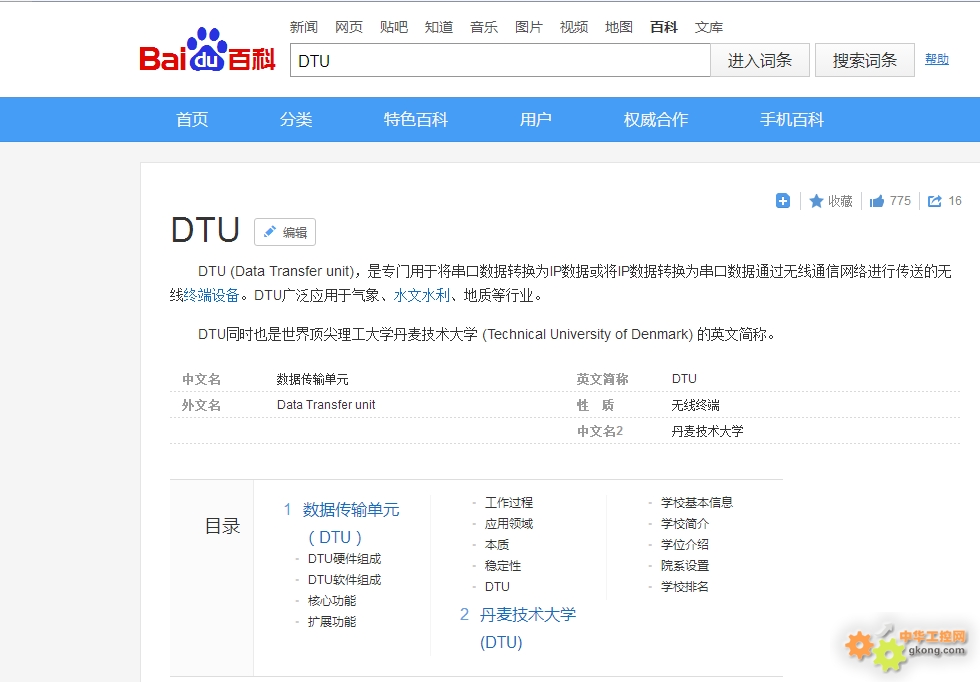Open the 新闻 top navigation link
Viewport: 980px width, 682px height.
[304, 27]
